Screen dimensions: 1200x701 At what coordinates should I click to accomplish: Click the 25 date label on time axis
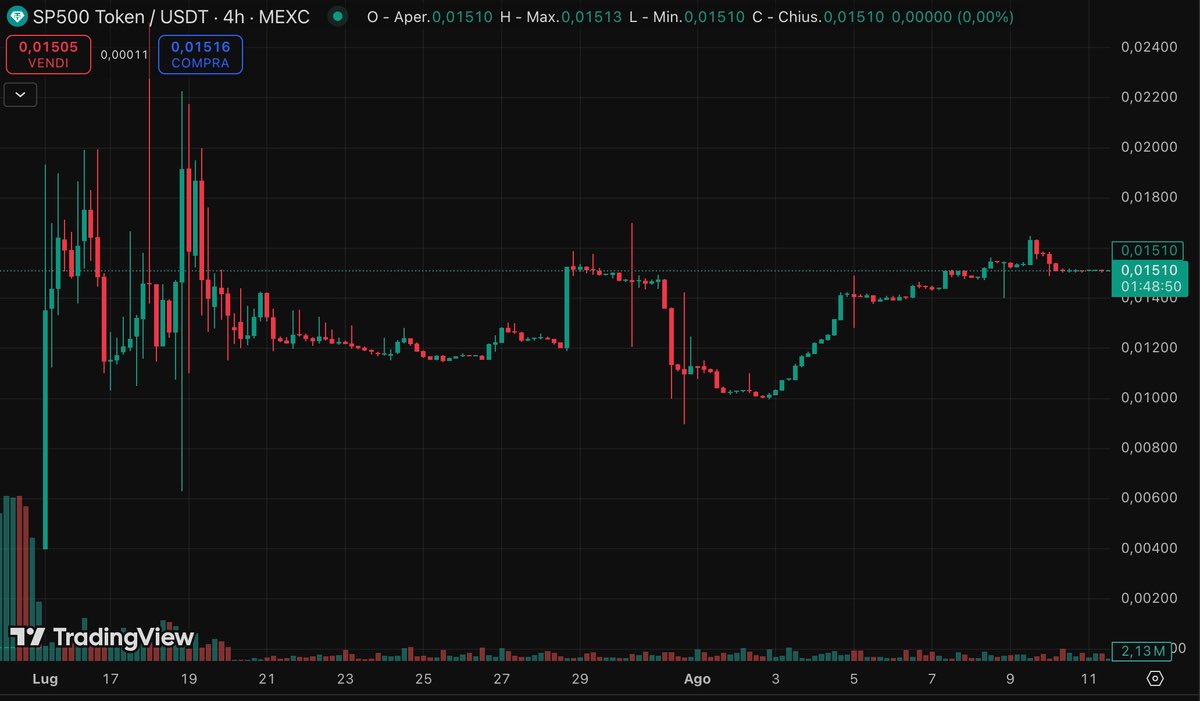coord(423,679)
